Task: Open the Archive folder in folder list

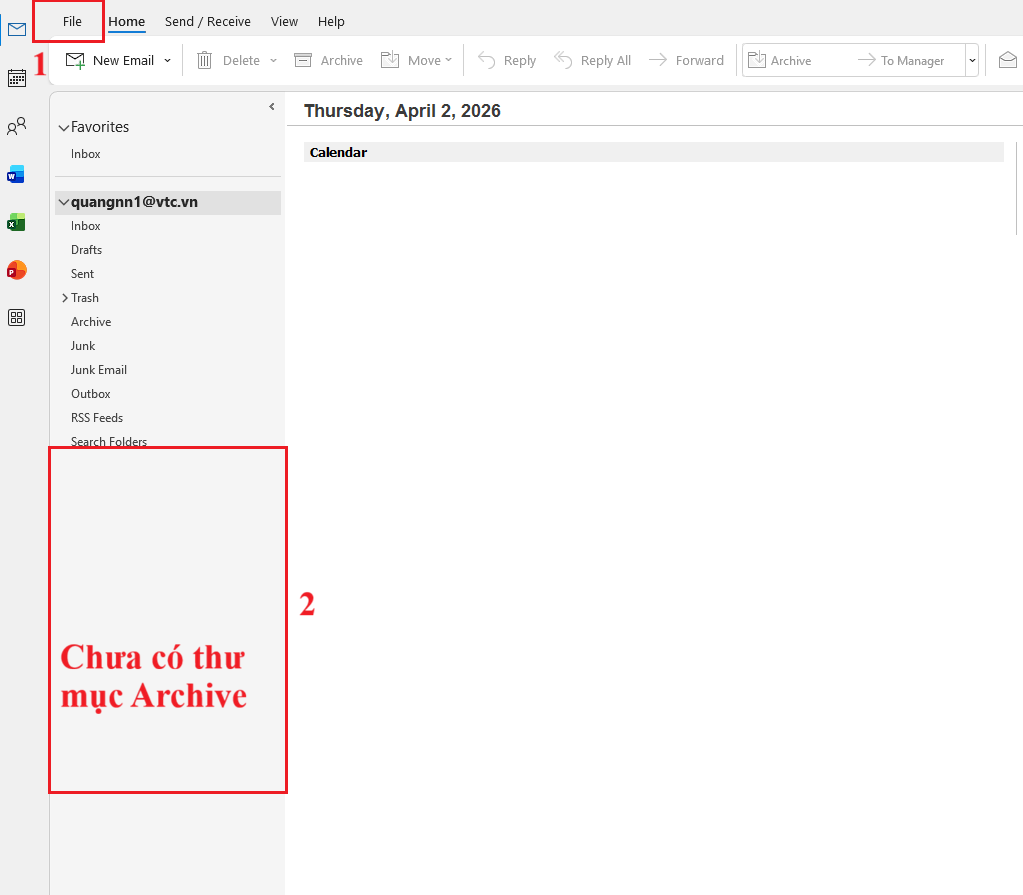Action: (x=91, y=322)
